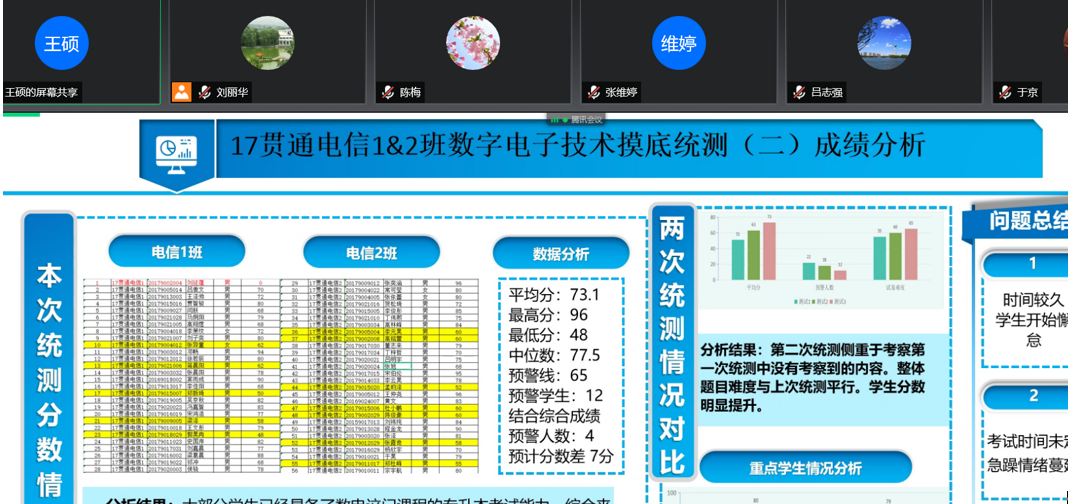Click the 王硕的屏幕共享 label
Viewport: 1071px width, 504px height.
(42, 92)
